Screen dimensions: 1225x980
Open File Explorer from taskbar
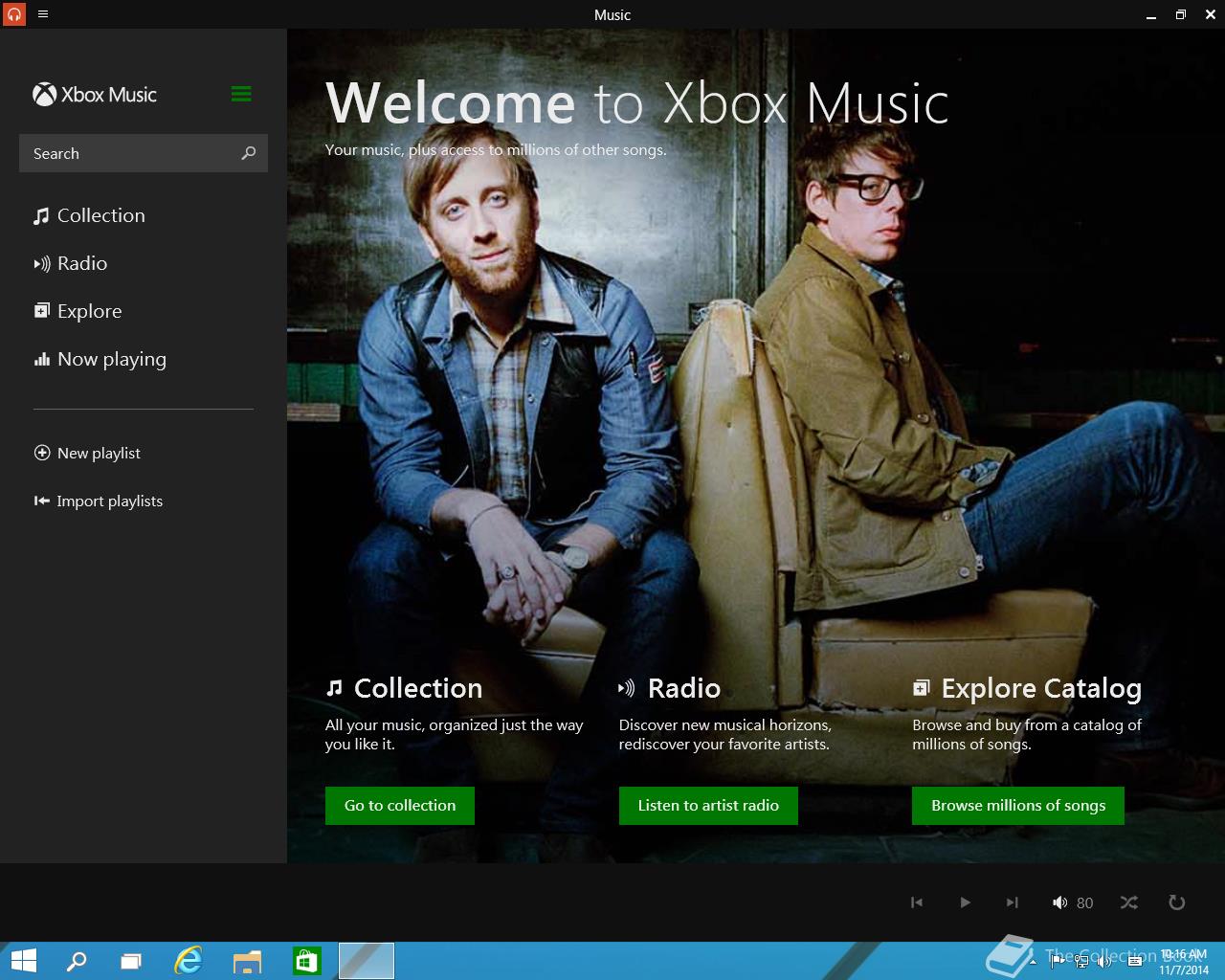pyautogui.click(x=247, y=961)
